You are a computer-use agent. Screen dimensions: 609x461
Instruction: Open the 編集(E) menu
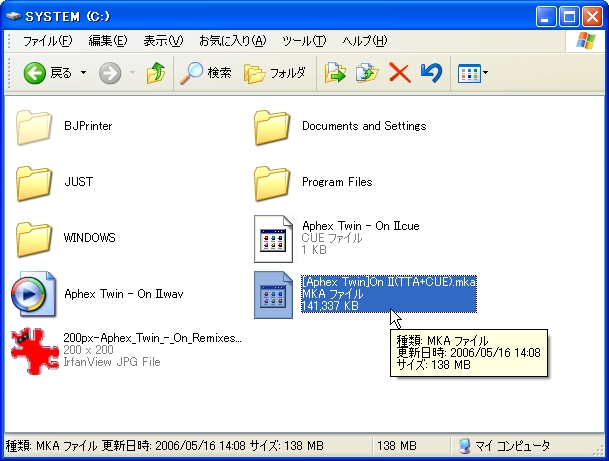tap(108, 41)
